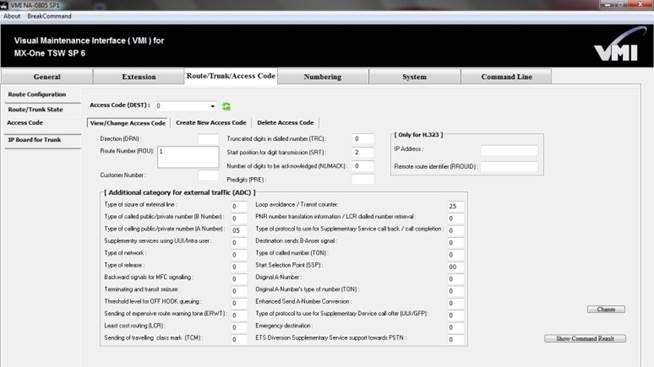Open Route Configuration in the sidebar
654x367 pixels.
pos(37,94)
